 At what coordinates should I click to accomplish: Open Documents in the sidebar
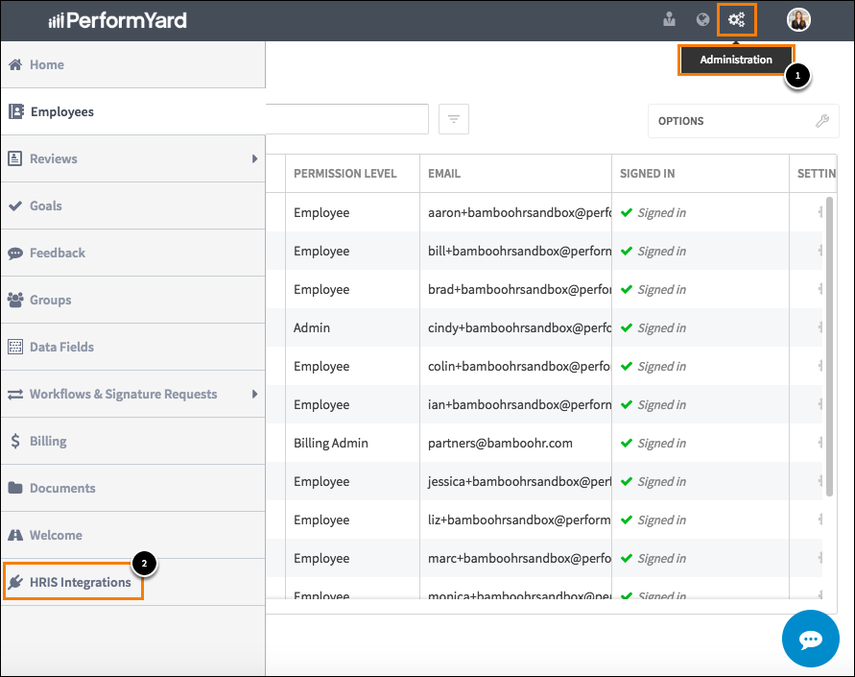[x=133, y=488]
